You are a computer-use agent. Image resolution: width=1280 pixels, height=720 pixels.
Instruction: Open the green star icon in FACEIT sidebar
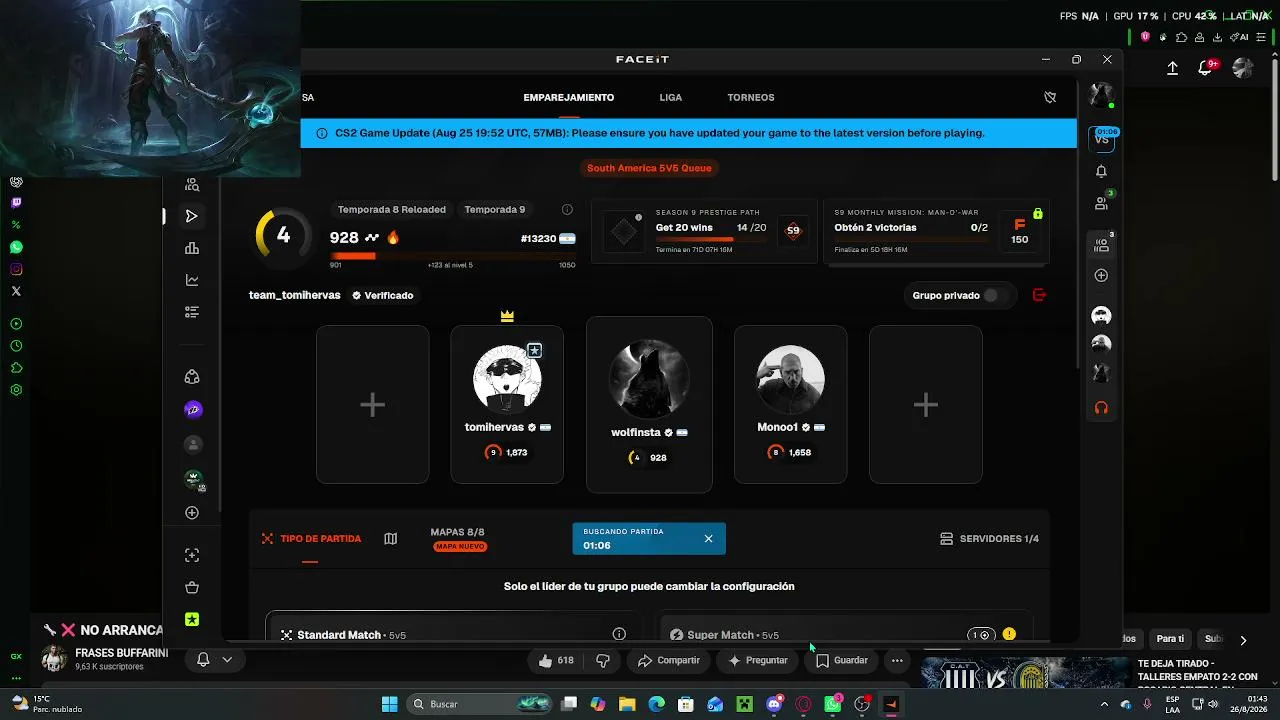[x=192, y=619]
